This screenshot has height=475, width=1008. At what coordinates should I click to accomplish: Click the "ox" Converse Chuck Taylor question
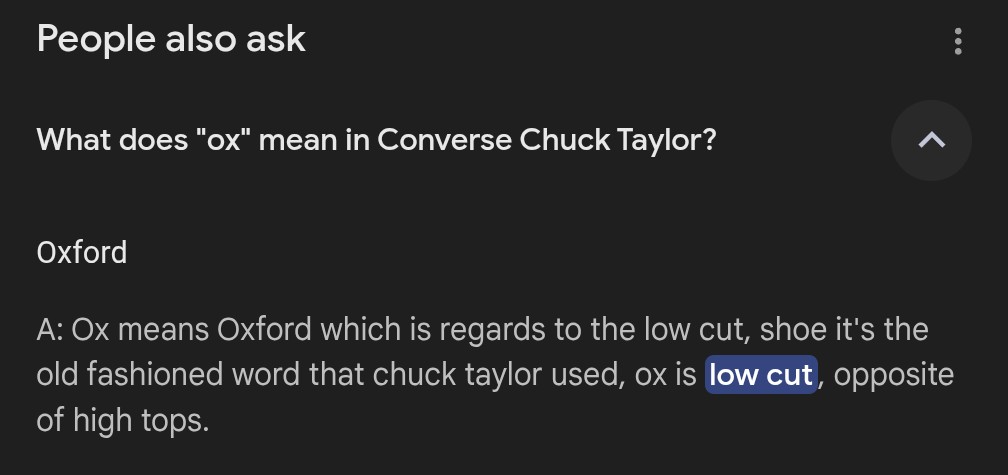(376, 140)
